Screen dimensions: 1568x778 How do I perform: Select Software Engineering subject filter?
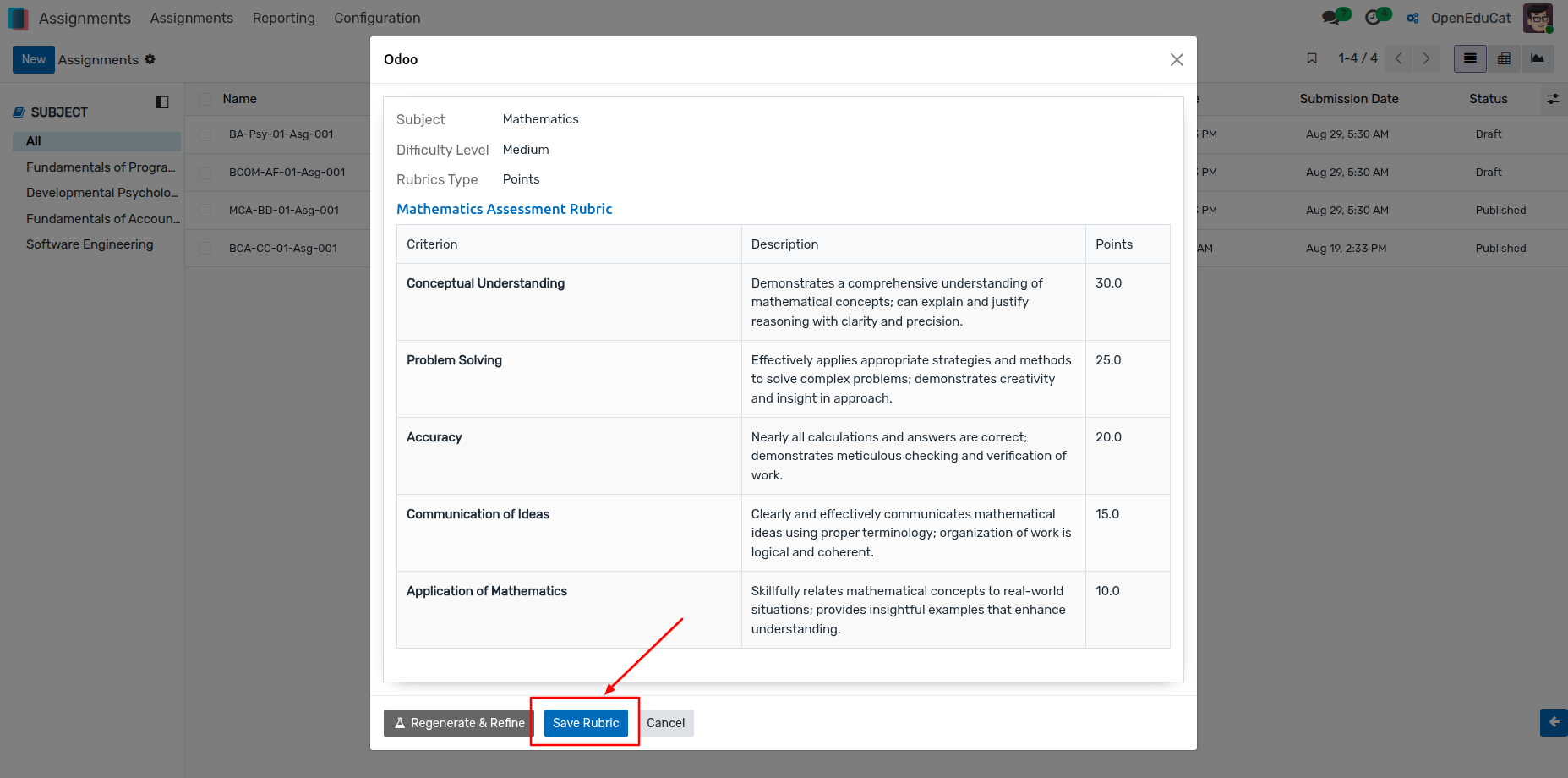(90, 244)
